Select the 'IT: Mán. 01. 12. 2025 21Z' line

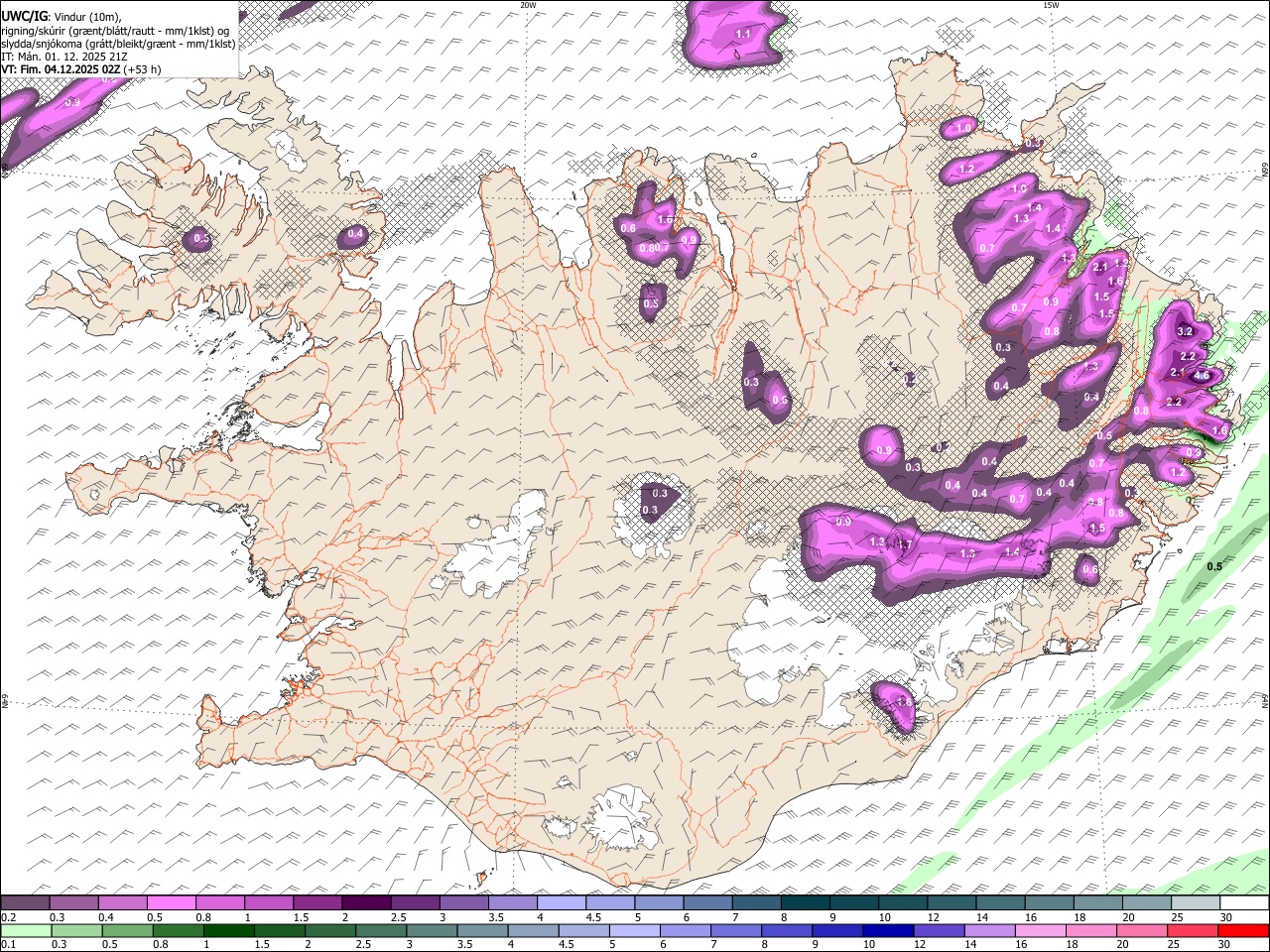coord(64,57)
